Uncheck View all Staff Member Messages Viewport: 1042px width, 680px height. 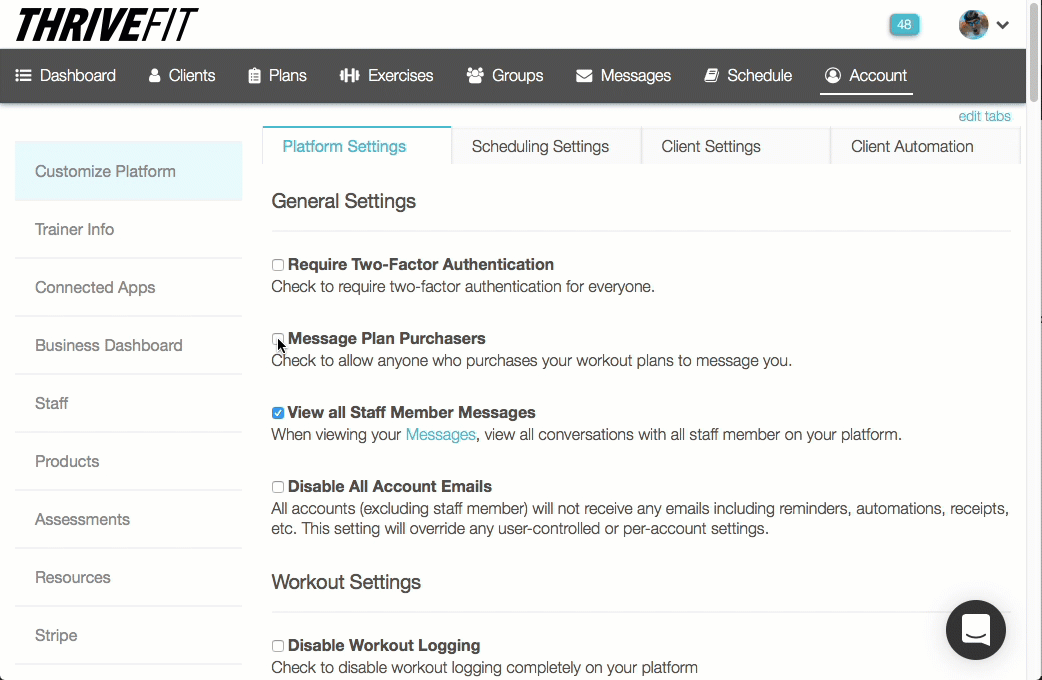pyautogui.click(x=278, y=413)
